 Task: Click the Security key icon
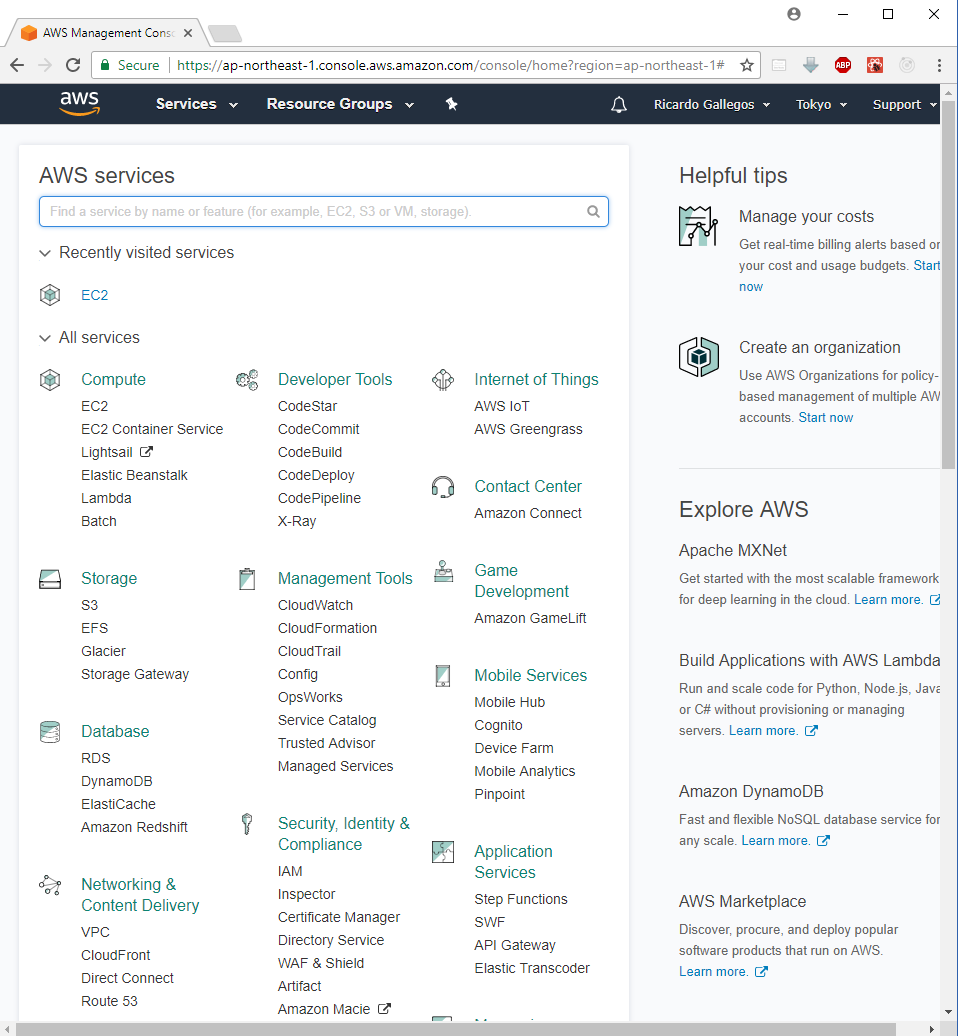pos(246,824)
